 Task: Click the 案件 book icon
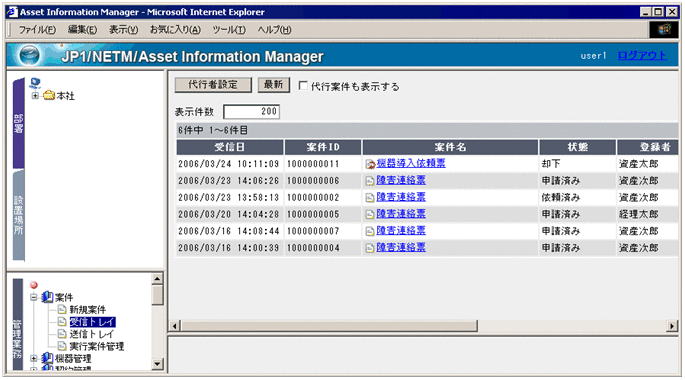(47, 297)
